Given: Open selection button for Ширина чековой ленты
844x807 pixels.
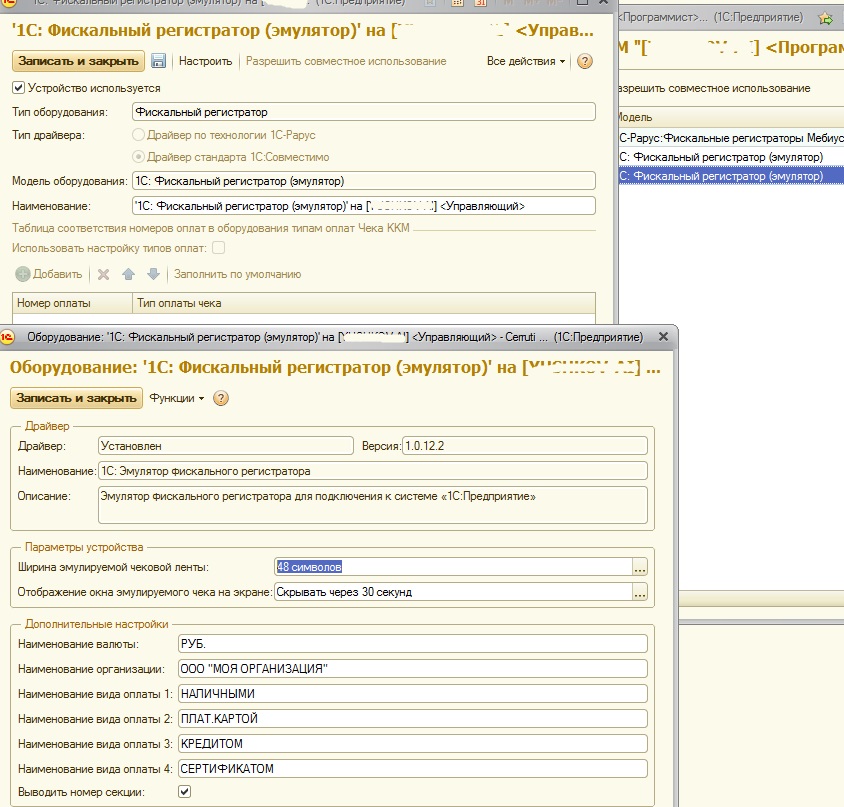Looking at the screenshot, I should [x=640, y=567].
